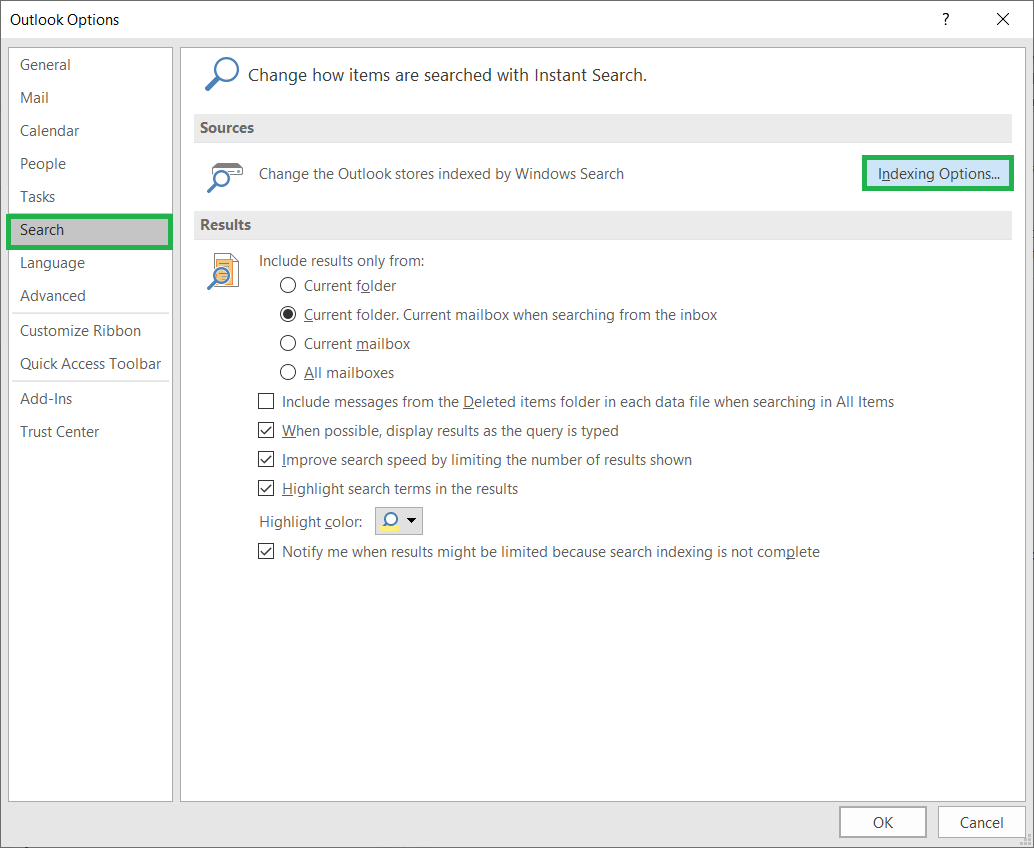Open the Quick Access Toolbar category
Image resolution: width=1034 pixels, height=848 pixels.
tap(89, 364)
